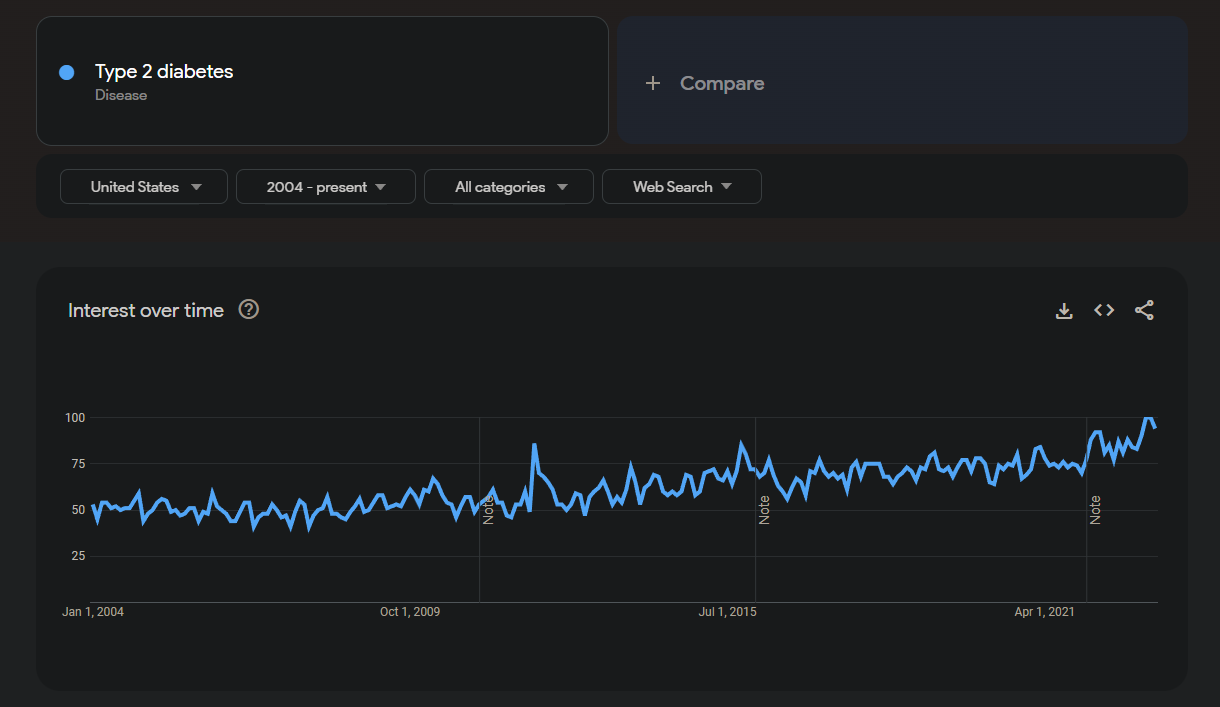Screen dimensions: 1220x707
Task: Click the Jan 1, 2004 axis label
Action: tap(93, 612)
